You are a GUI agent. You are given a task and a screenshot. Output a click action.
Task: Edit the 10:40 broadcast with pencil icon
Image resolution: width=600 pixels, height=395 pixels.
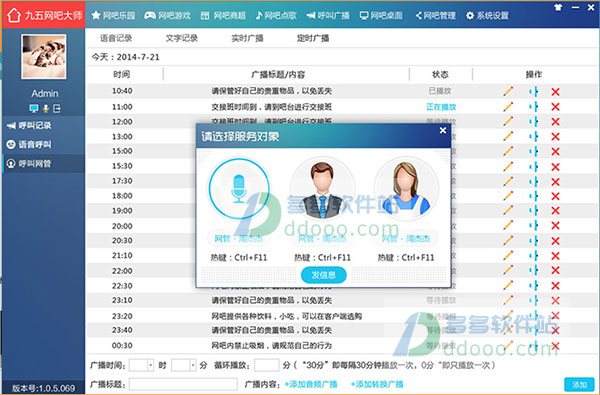(508, 91)
